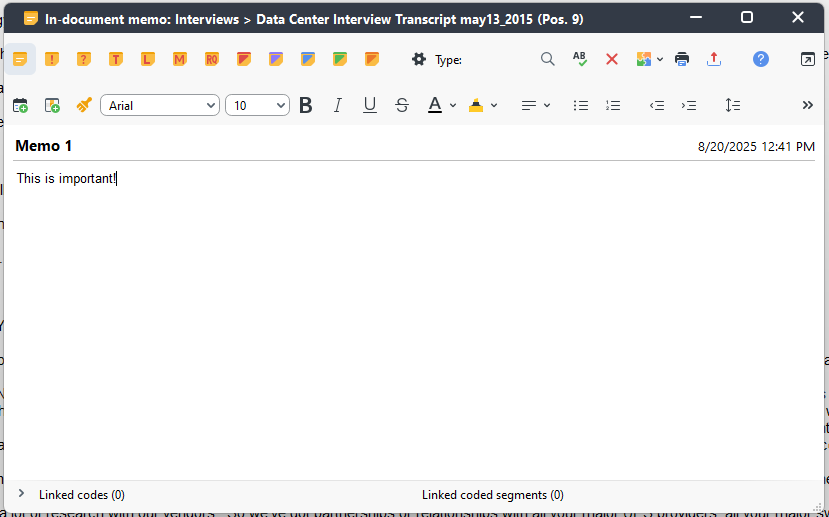Open font color dropdown arrow
Screen dimensions: 829x517
click(453, 105)
